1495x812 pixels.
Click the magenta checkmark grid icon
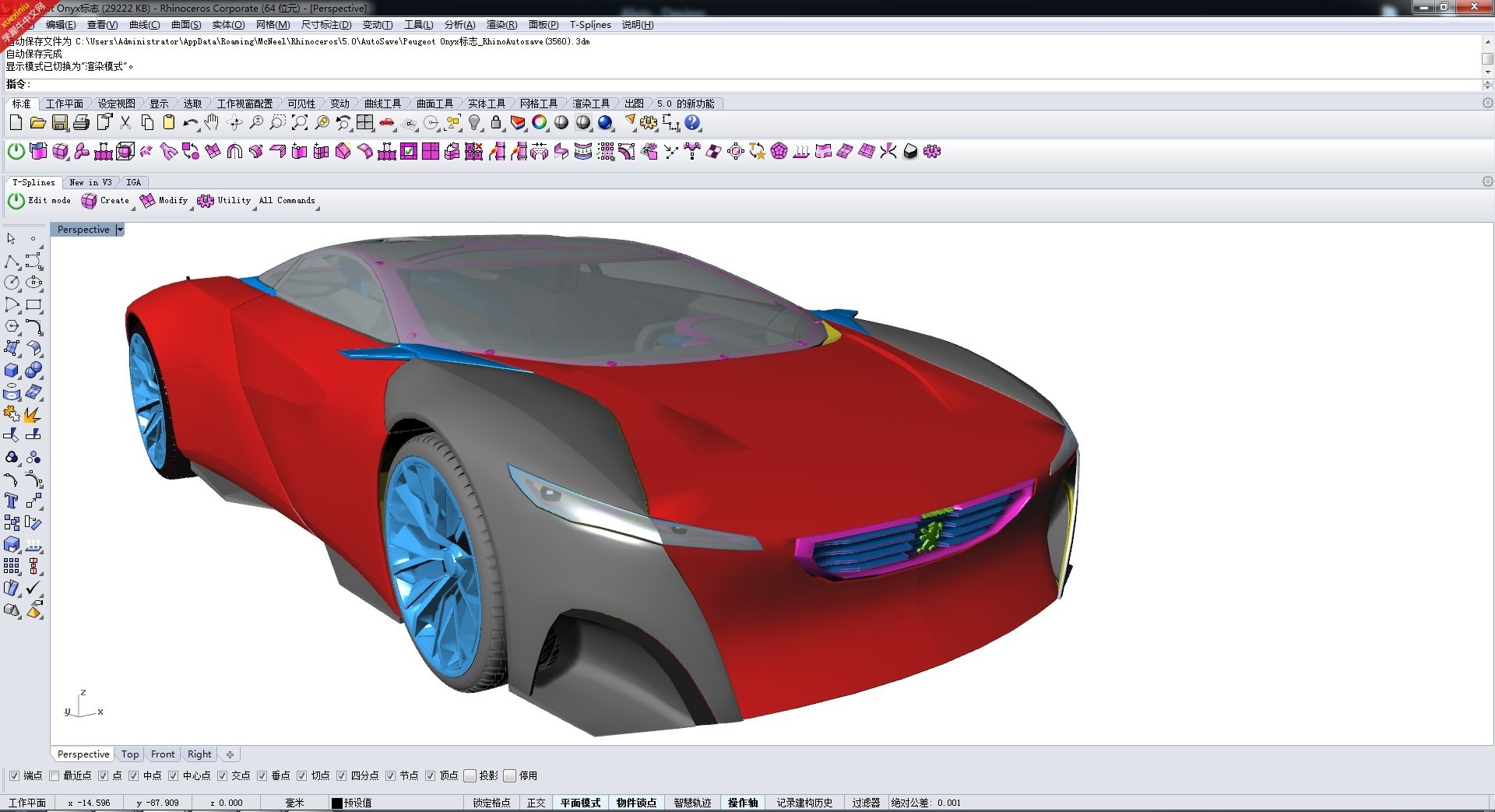click(409, 151)
